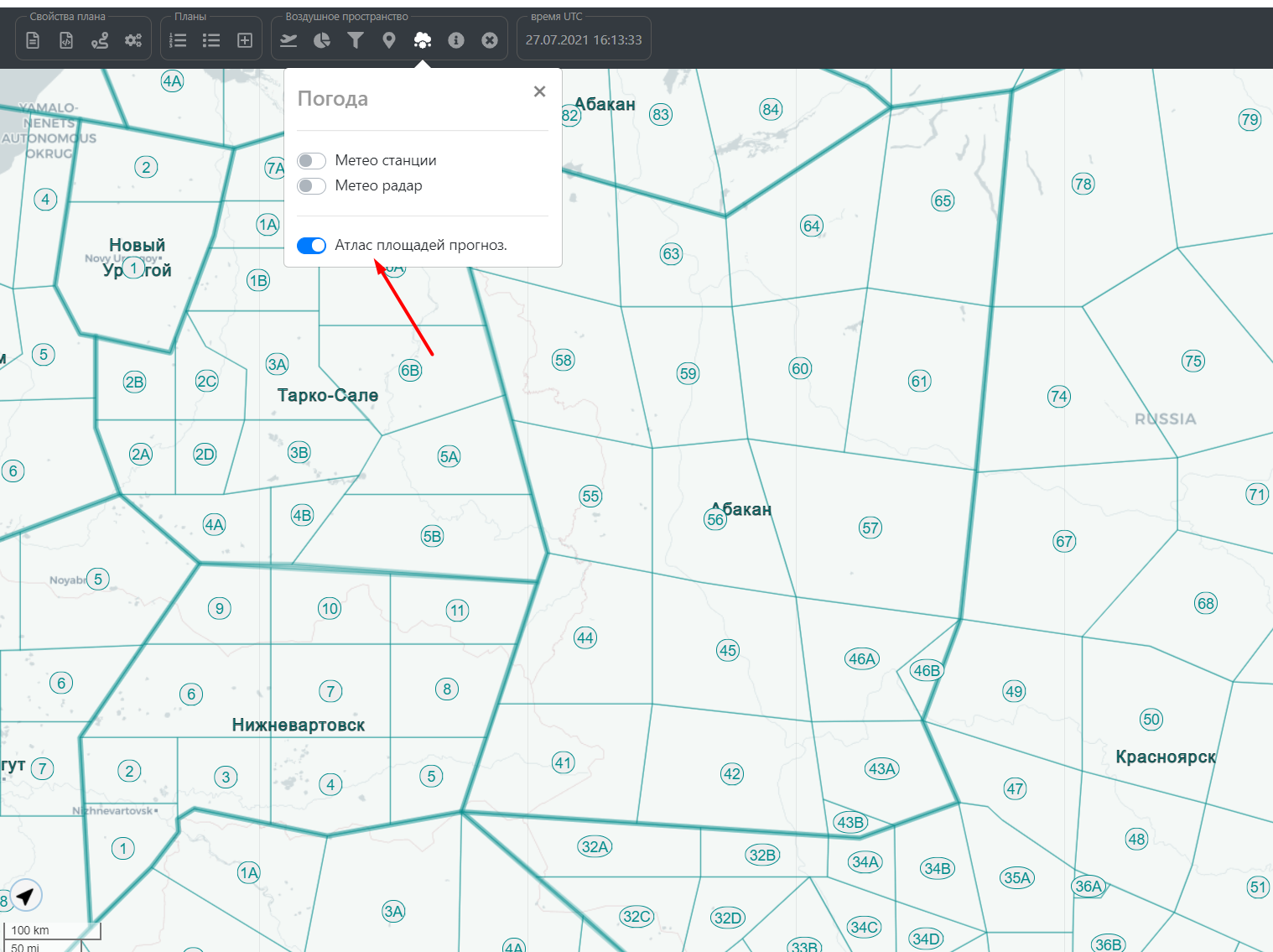
Task: Select zone 56 marker near Абакан
Action: tap(715, 519)
